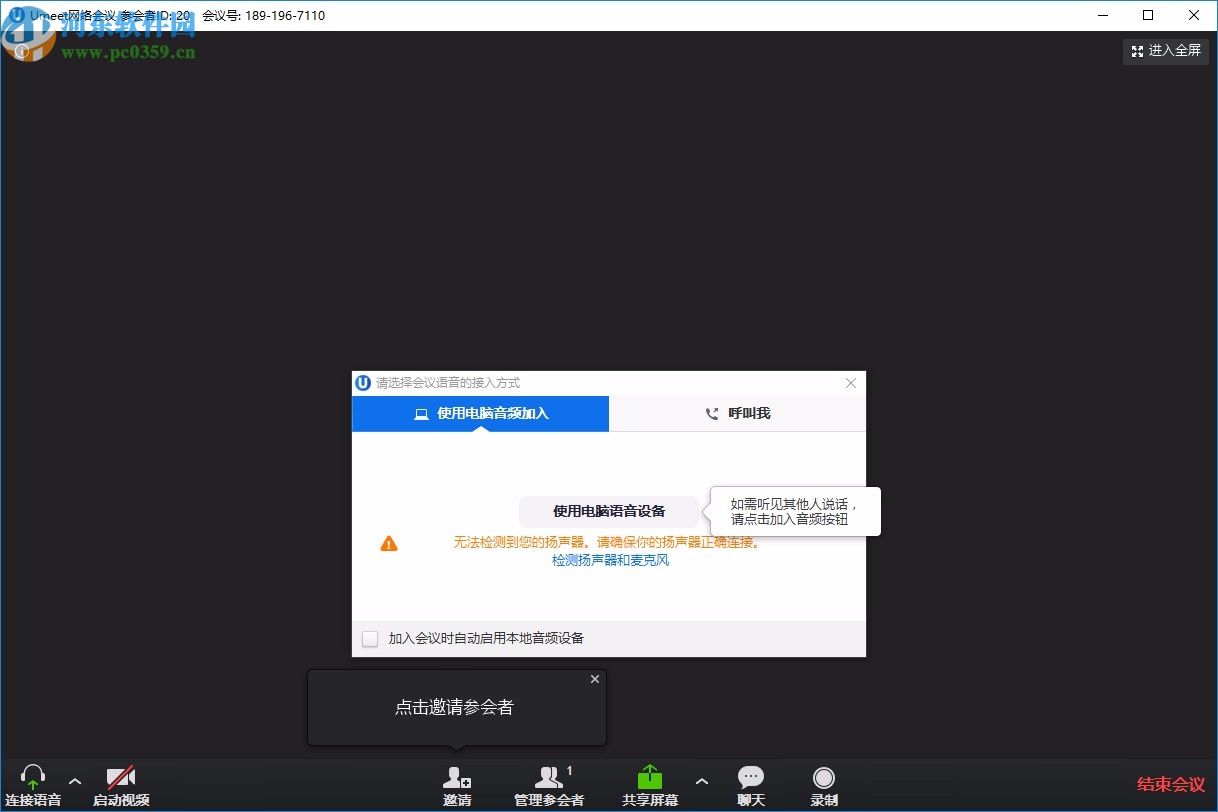This screenshot has height=812, width=1218.
Task: Toggle audio options with the 连接语音 chevron
Action: [x=74, y=783]
